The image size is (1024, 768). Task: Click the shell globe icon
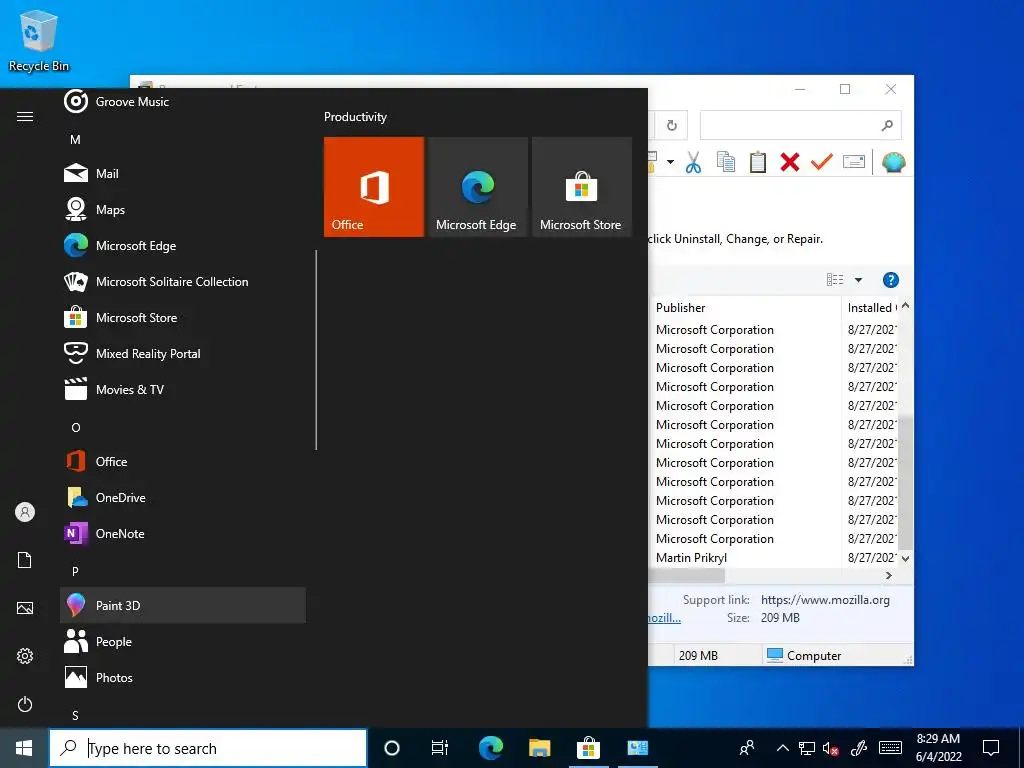[x=893, y=162]
